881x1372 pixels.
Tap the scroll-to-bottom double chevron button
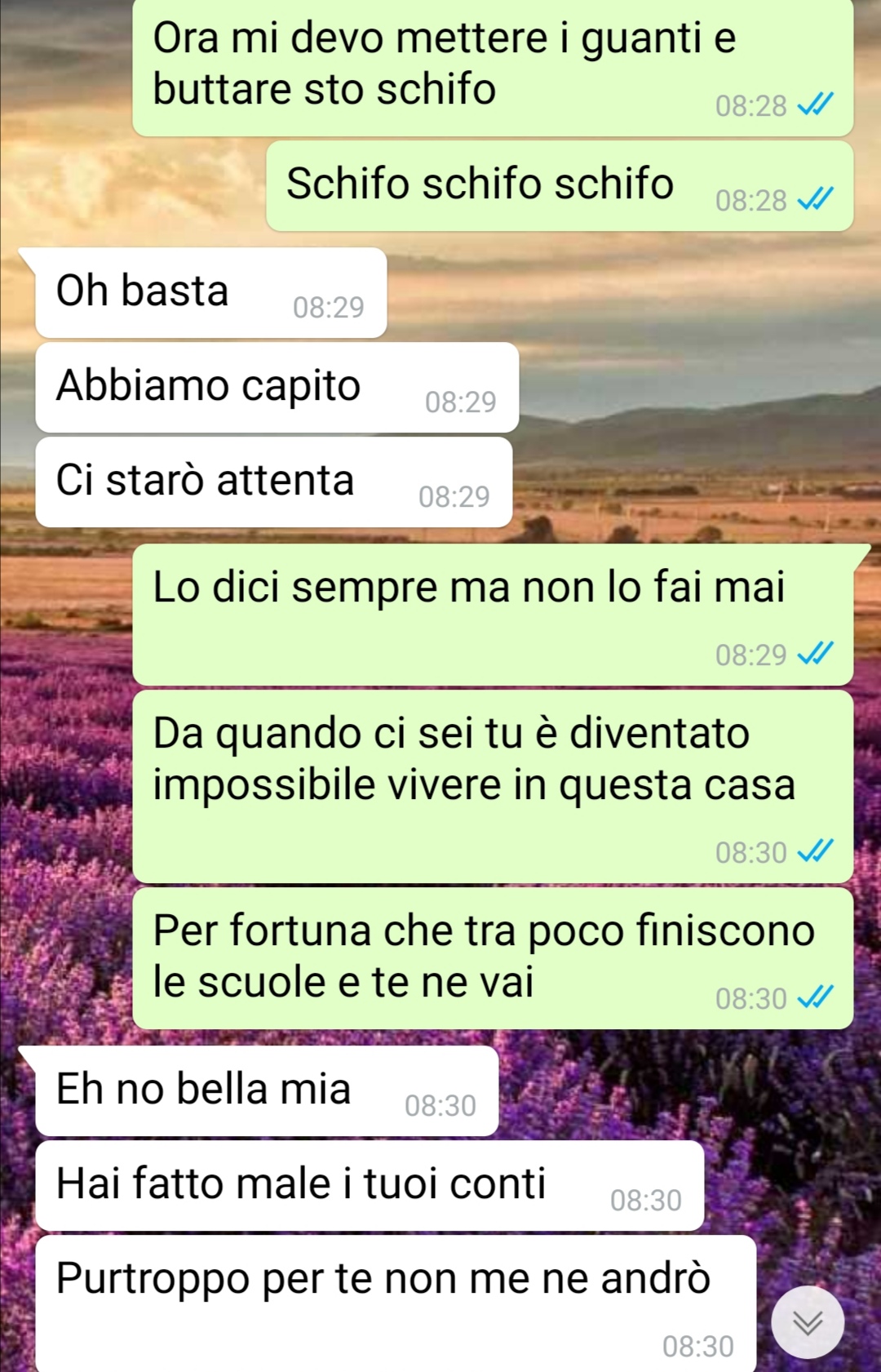click(808, 1322)
